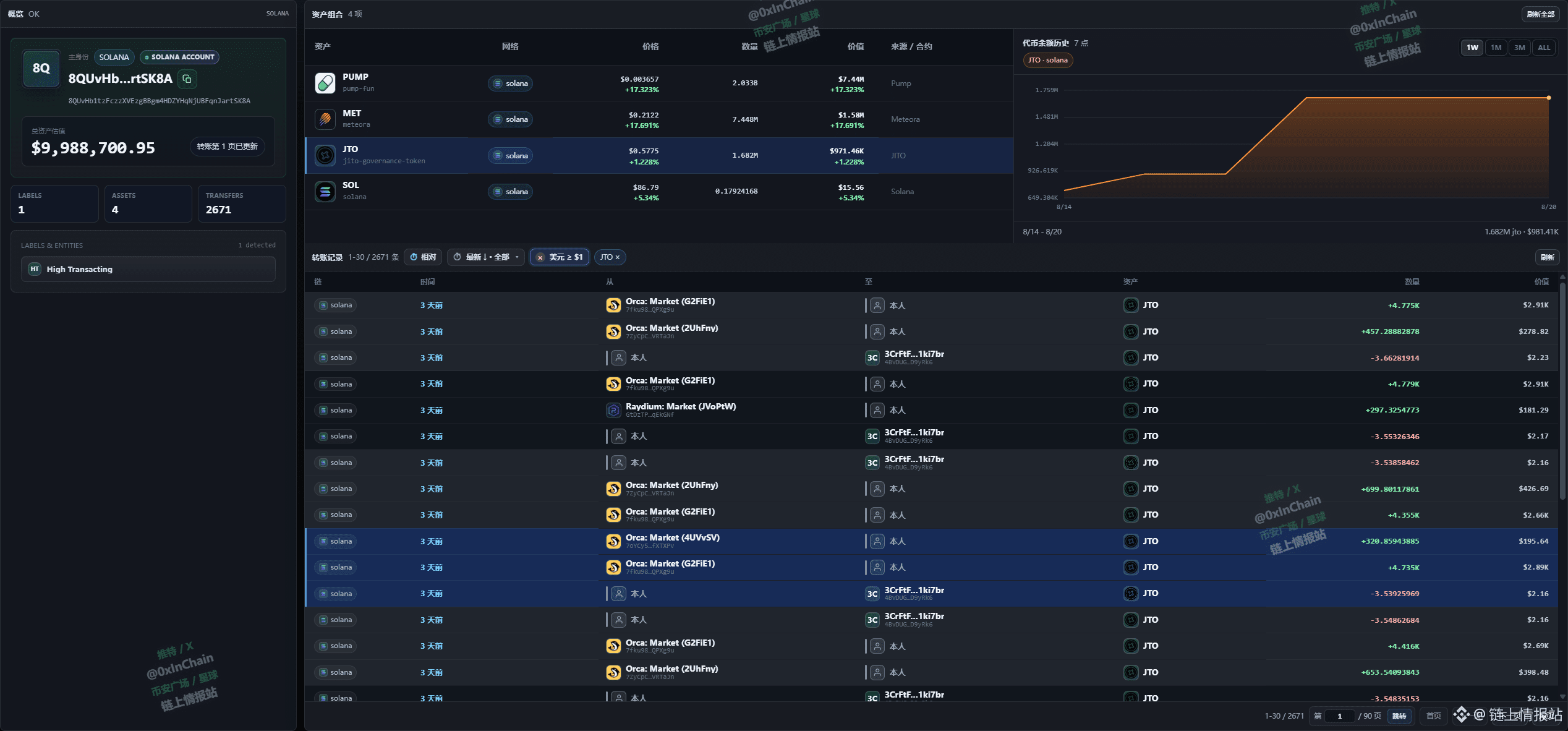Click the 8Q wallet avatar

[x=41, y=68]
